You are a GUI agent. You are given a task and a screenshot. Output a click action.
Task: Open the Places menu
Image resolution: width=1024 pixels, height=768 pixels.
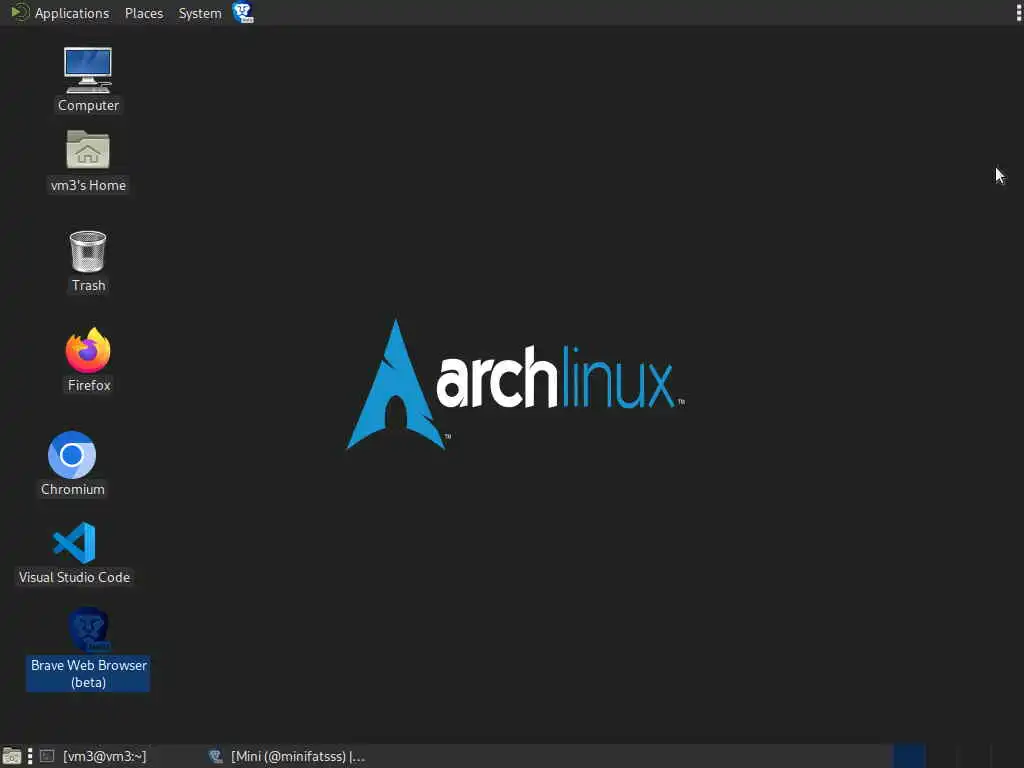point(144,13)
